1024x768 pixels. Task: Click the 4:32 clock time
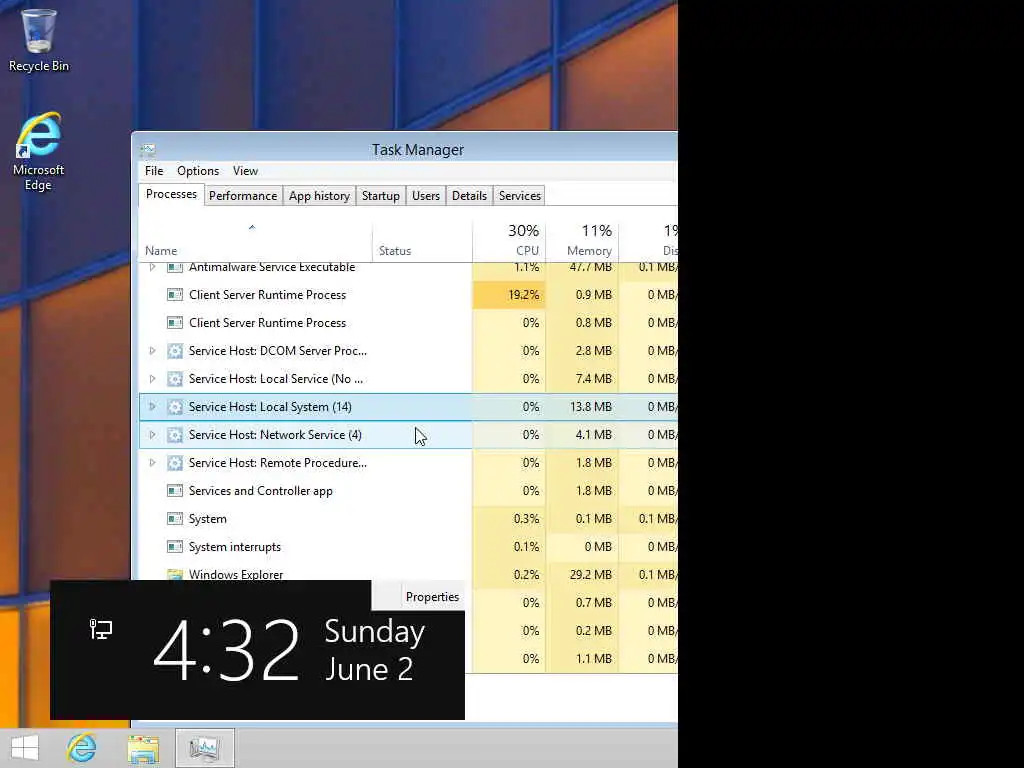[227, 650]
